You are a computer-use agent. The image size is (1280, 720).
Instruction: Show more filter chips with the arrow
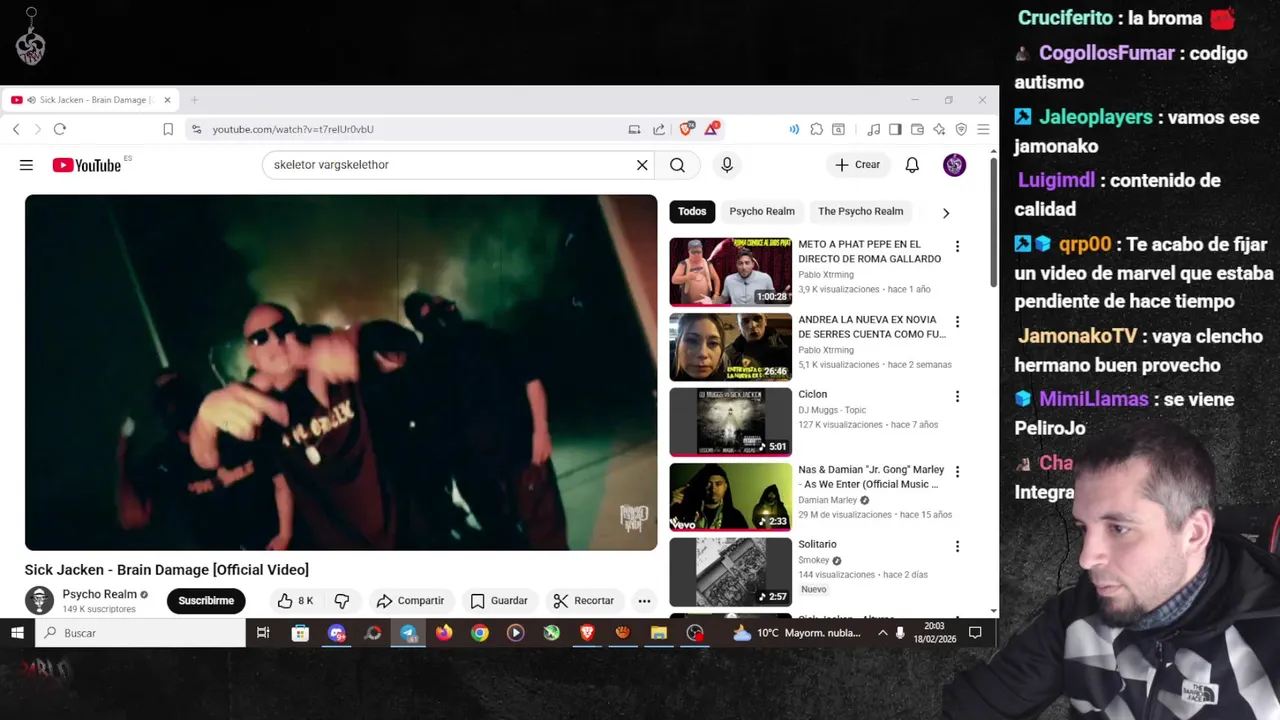pyautogui.click(x=946, y=212)
